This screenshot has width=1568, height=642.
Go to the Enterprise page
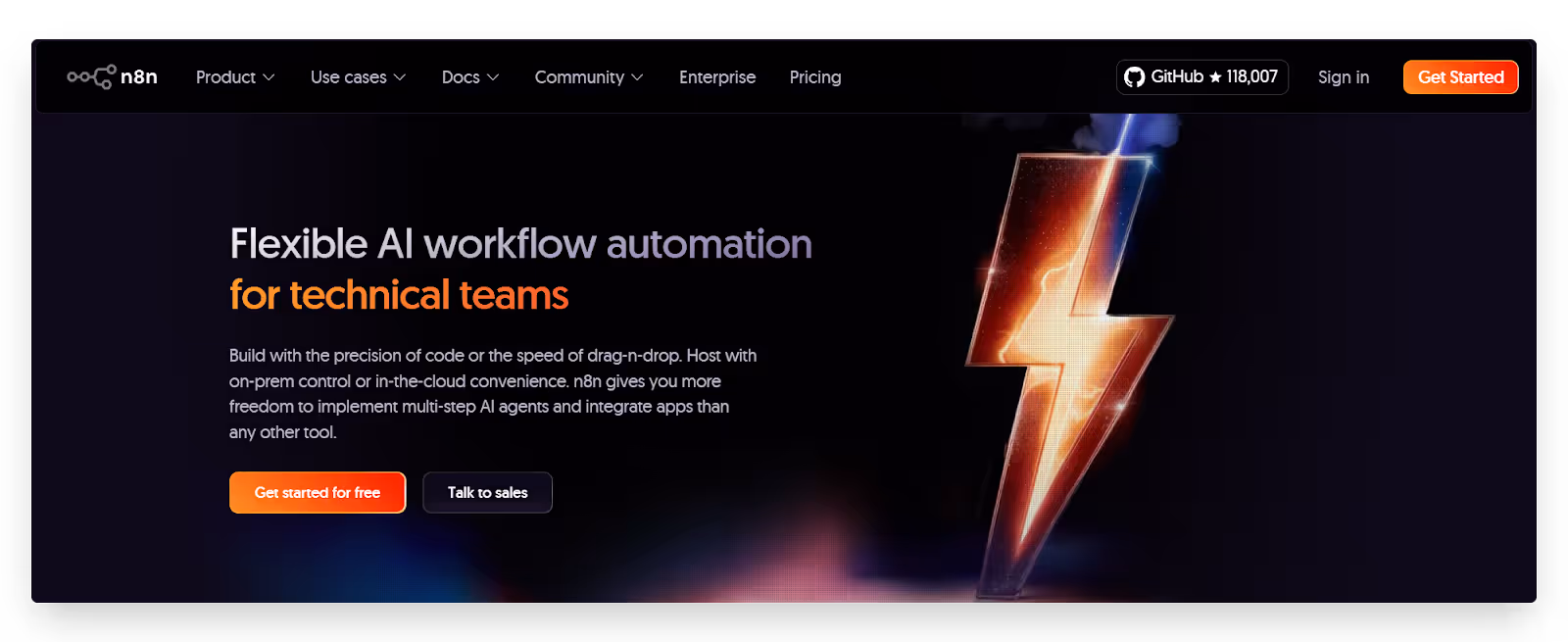click(717, 77)
